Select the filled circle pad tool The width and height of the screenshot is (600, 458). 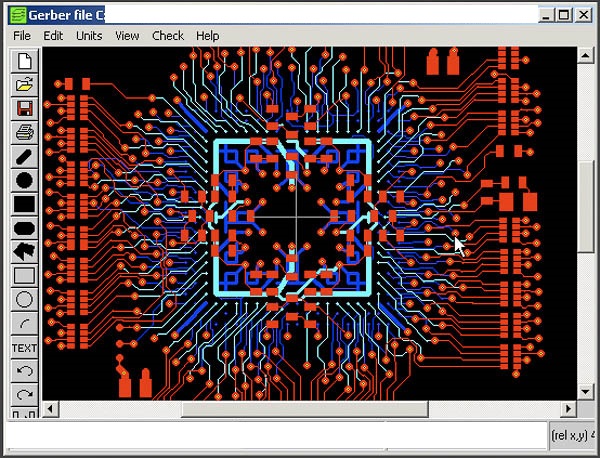[x=24, y=180]
